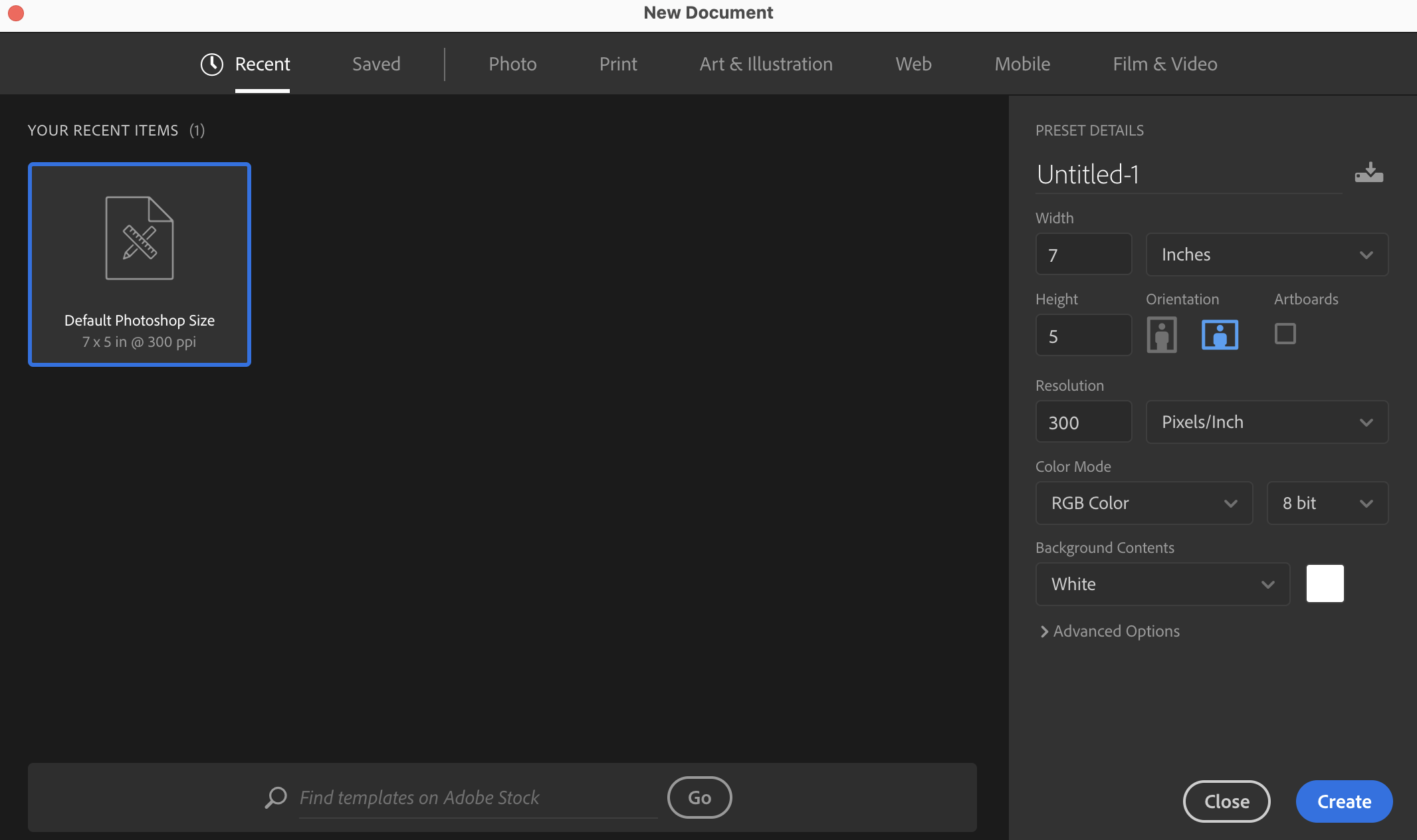The image size is (1417, 840).
Task: Expand the Advanced Options section
Action: click(1109, 630)
